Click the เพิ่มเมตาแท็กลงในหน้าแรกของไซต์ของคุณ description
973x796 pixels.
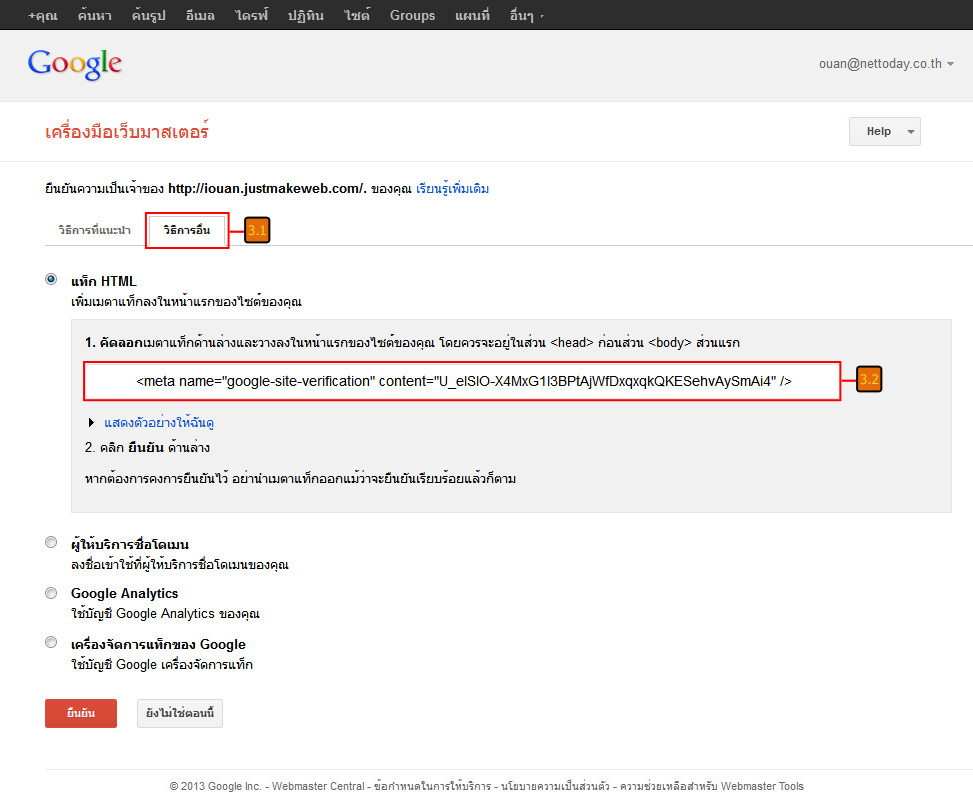click(186, 302)
